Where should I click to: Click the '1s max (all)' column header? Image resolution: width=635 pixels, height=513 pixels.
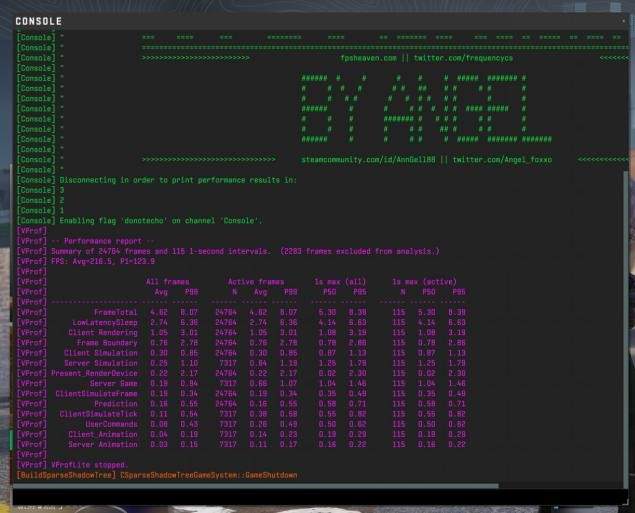point(340,282)
